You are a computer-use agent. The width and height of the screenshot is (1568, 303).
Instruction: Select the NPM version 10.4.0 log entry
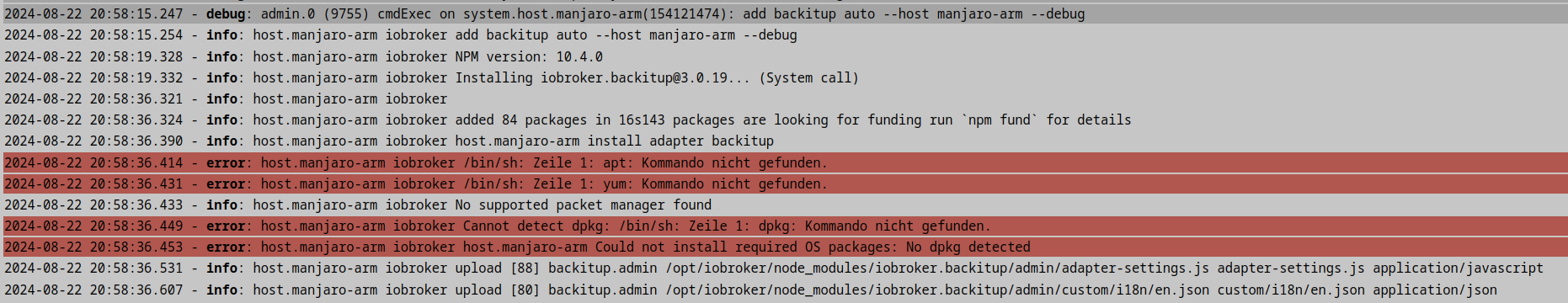pyautogui.click(x=784, y=56)
